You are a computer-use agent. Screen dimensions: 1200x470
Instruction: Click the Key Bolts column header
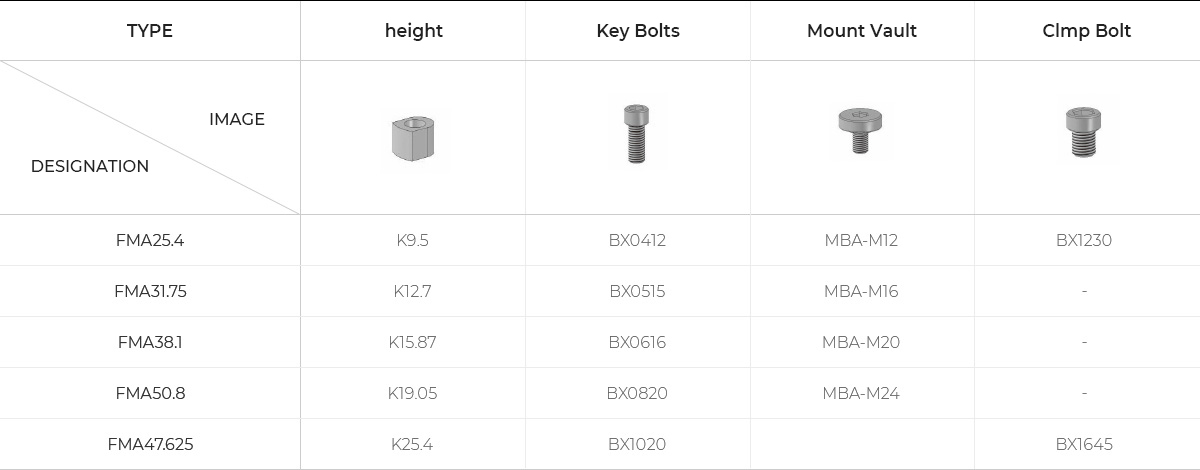coord(637,31)
